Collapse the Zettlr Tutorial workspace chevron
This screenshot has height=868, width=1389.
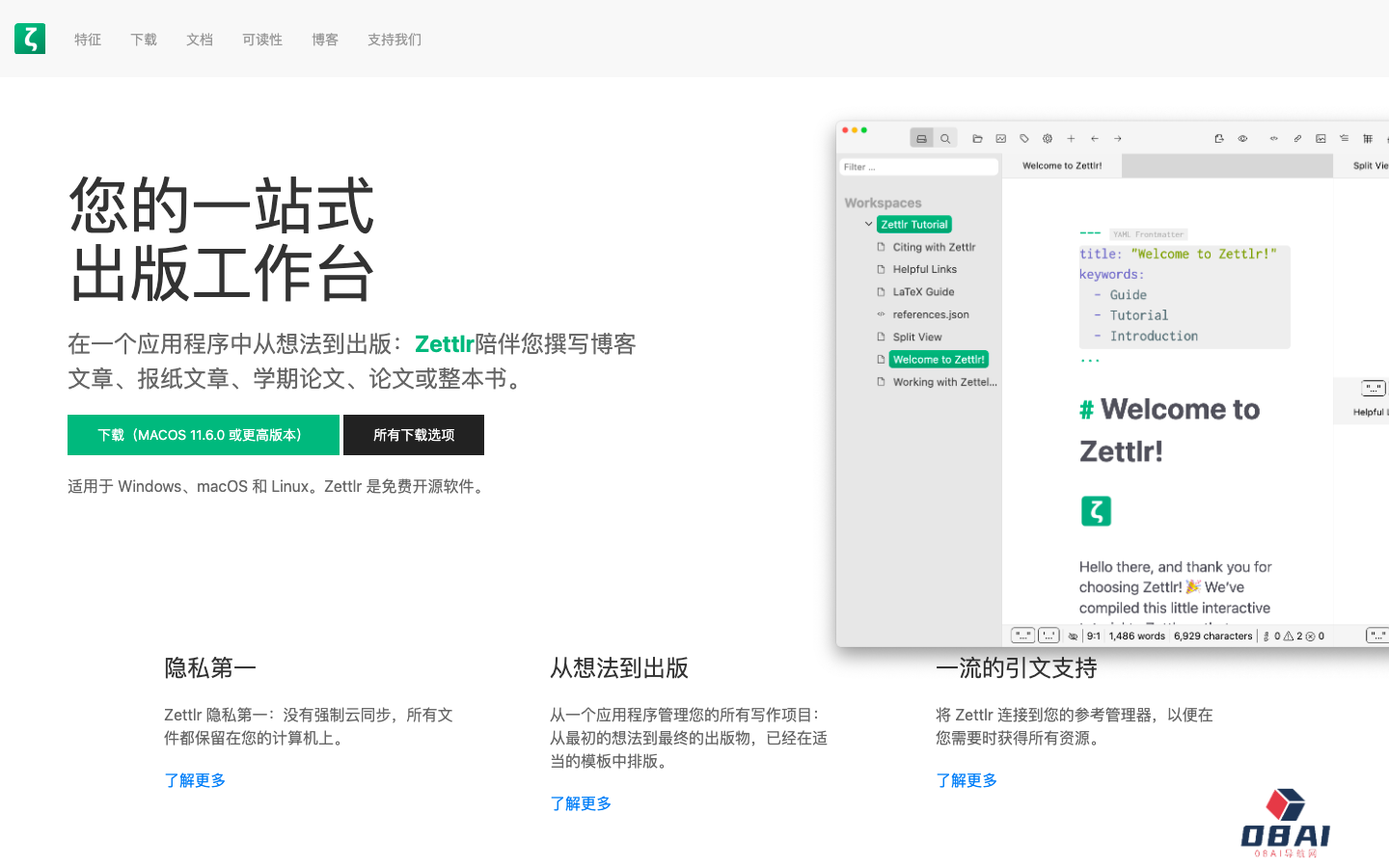[868, 224]
